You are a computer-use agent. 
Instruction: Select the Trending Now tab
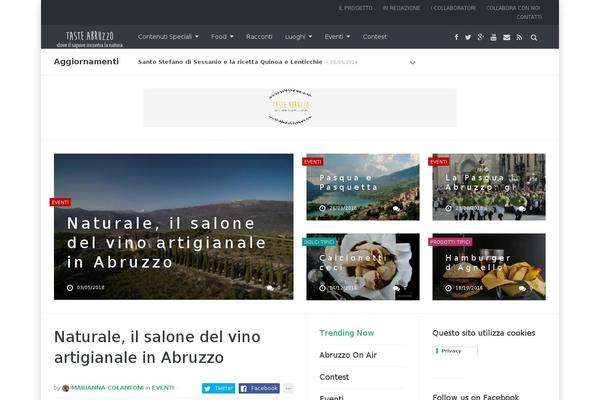347,333
